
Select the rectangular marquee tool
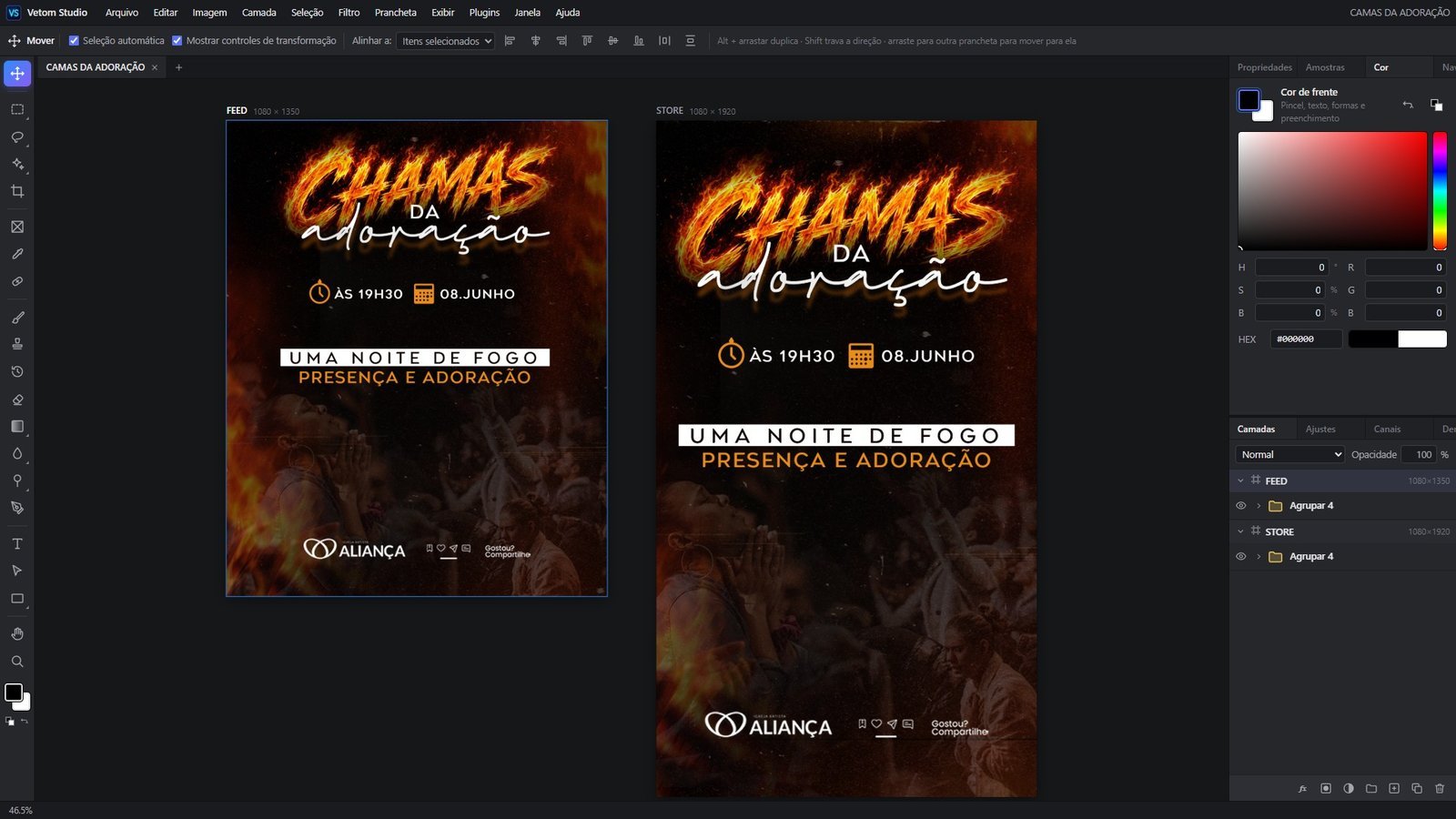pos(17,109)
